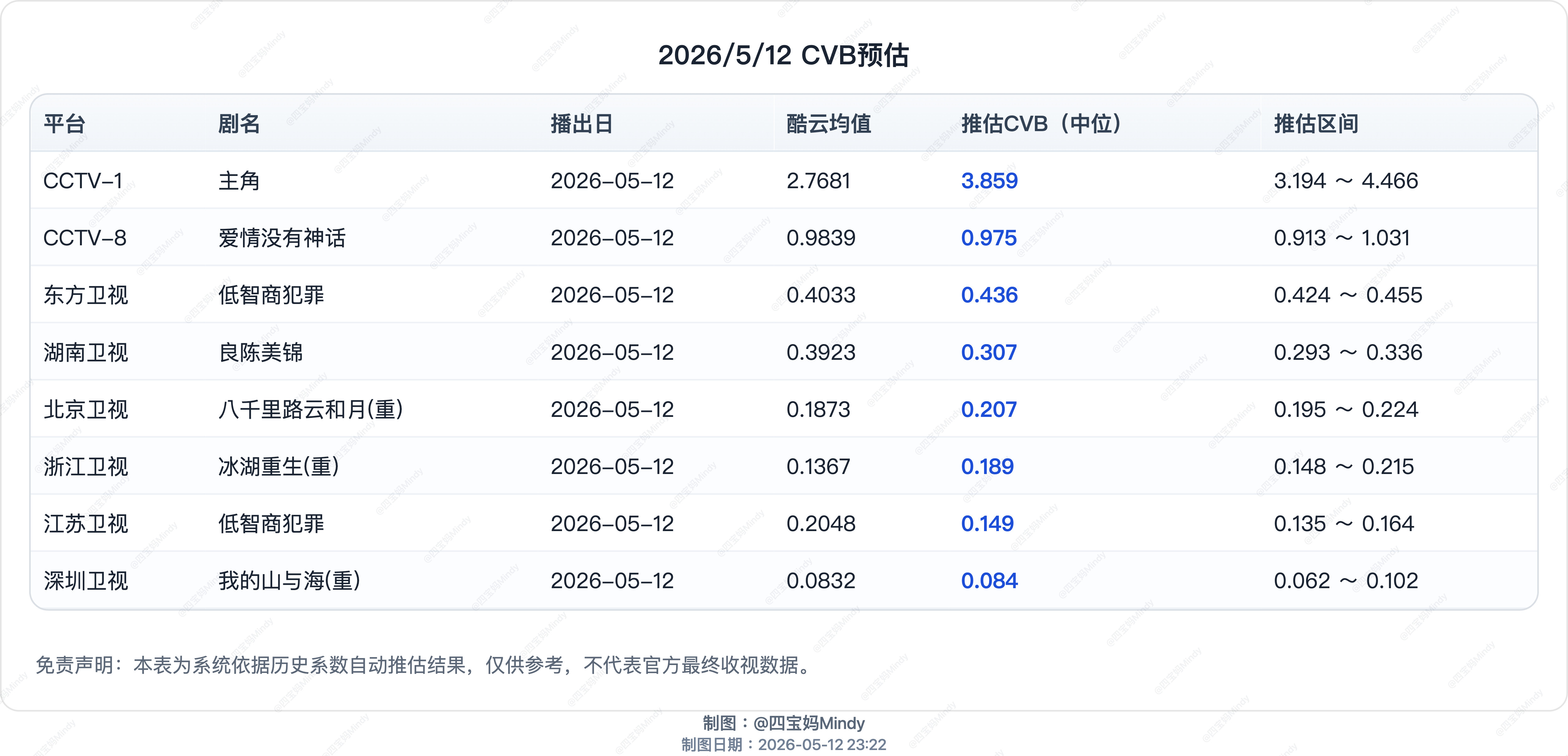
Task: Click the blue CVB value '0.975'
Action: coord(989,238)
